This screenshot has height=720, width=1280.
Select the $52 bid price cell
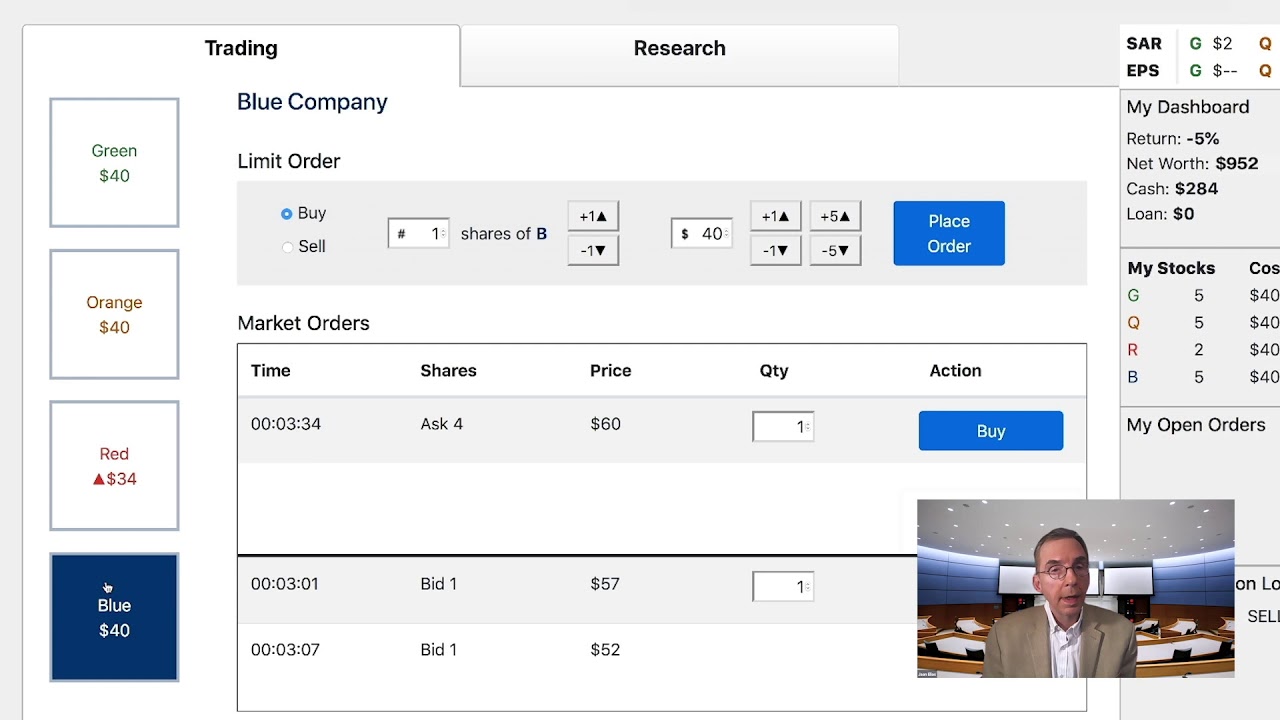605,650
